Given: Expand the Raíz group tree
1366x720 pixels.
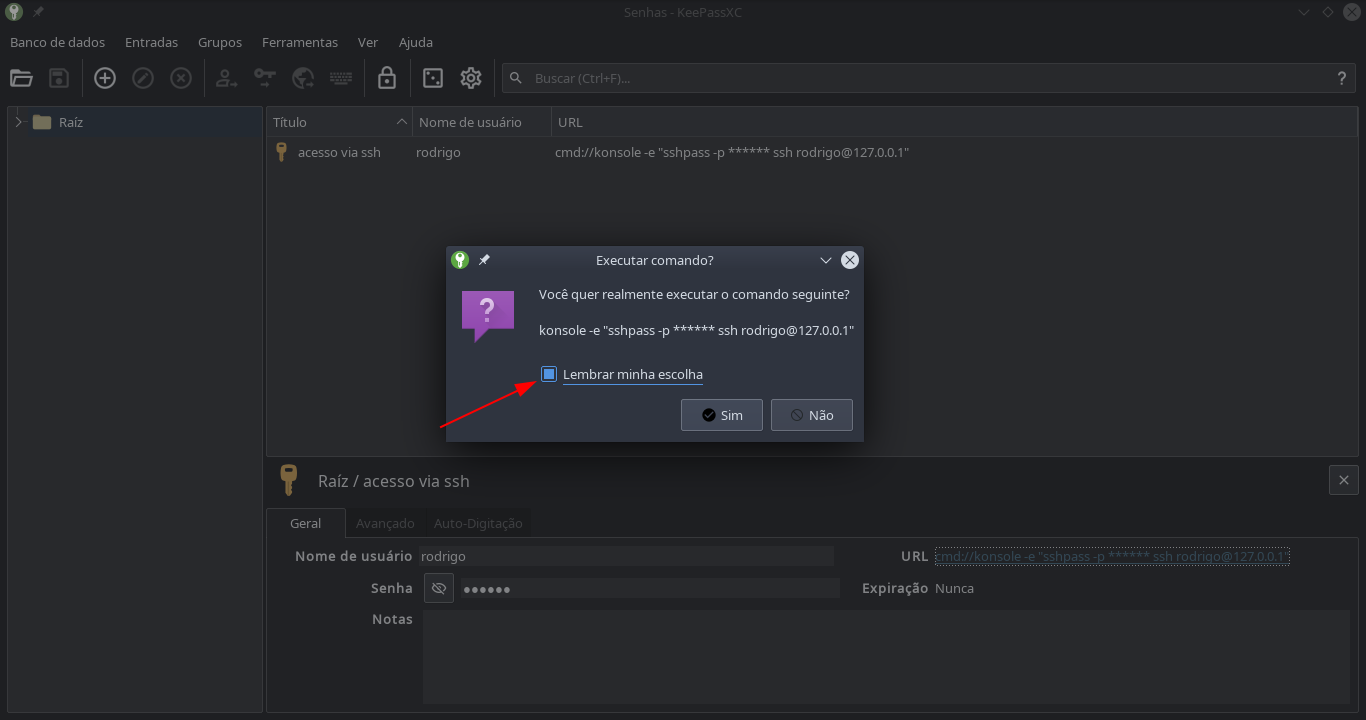Looking at the screenshot, I should [x=18, y=122].
